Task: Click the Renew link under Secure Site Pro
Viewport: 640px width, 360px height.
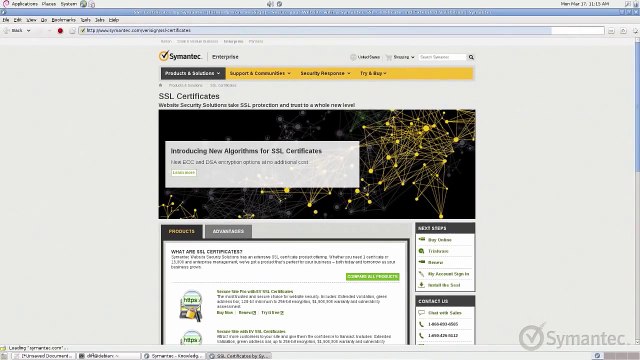Action: (247, 313)
